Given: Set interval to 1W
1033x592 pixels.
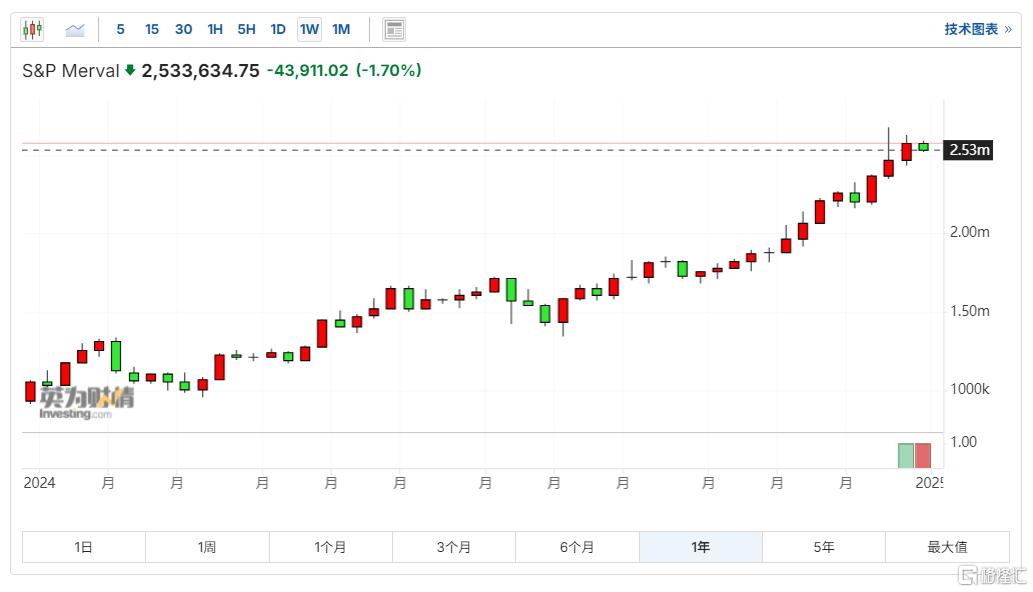Looking at the screenshot, I should (309, 30).
